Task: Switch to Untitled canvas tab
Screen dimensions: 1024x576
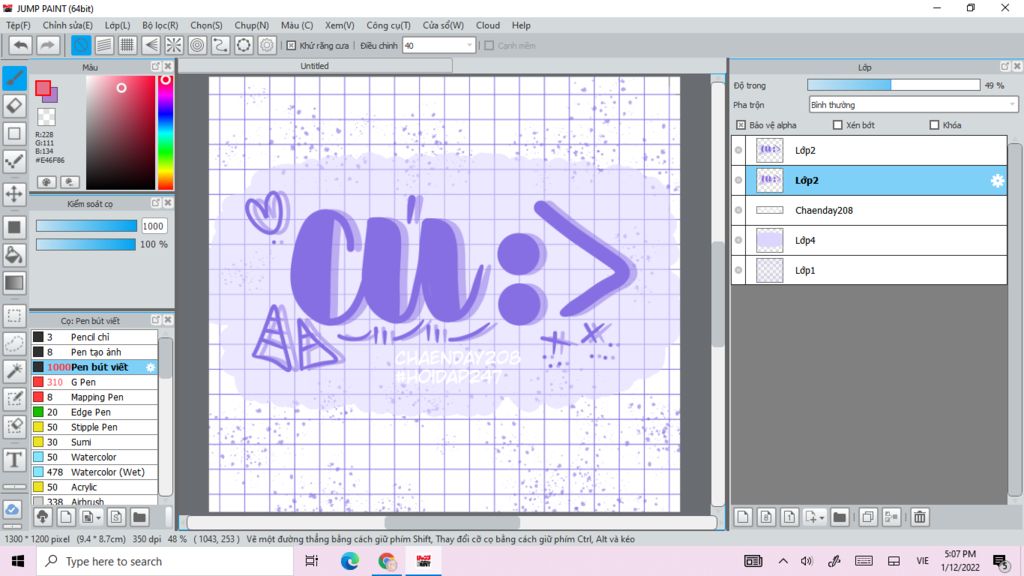Action: pyautogui.click(x=315, y=66)
